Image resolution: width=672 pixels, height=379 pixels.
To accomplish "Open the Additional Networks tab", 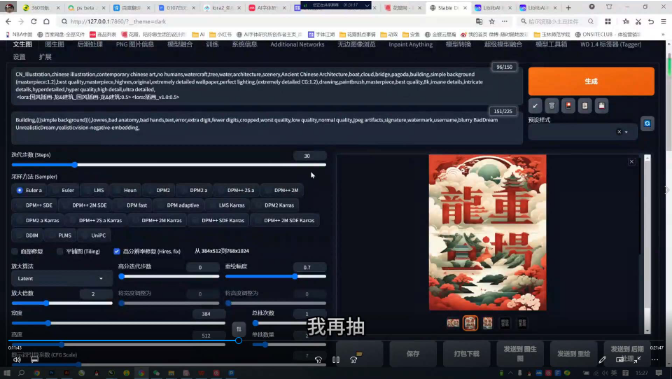I will [x=297, y=44].
